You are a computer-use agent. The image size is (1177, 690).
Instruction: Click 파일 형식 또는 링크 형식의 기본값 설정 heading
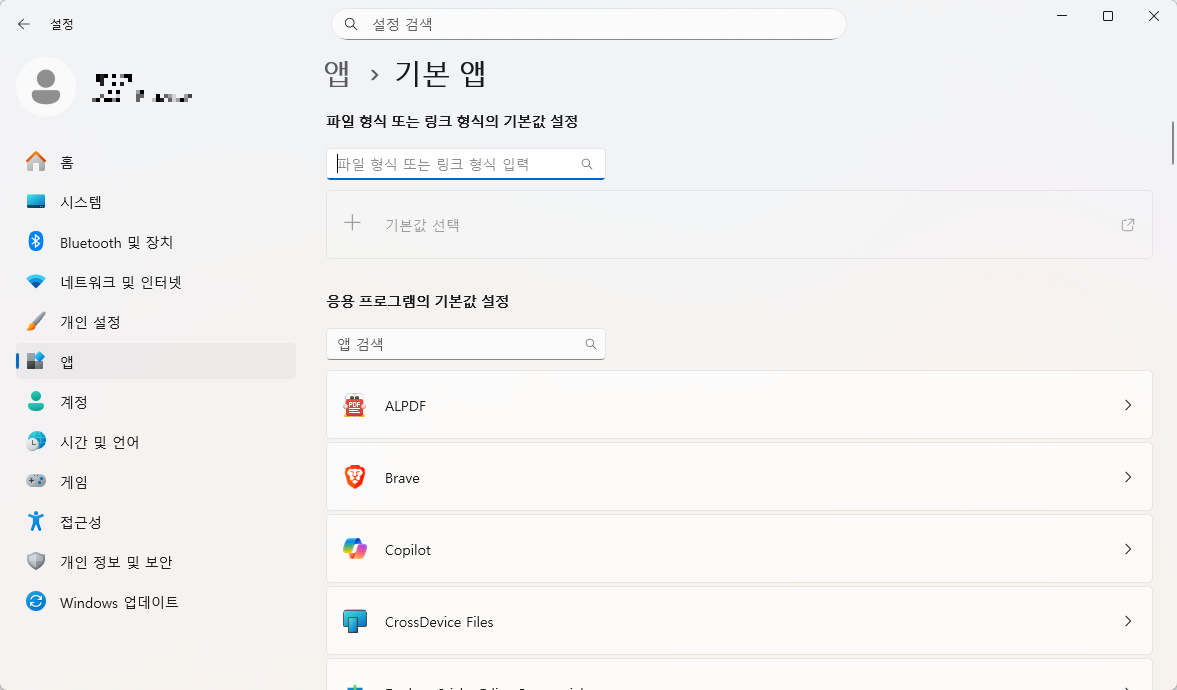click(452, 121)
